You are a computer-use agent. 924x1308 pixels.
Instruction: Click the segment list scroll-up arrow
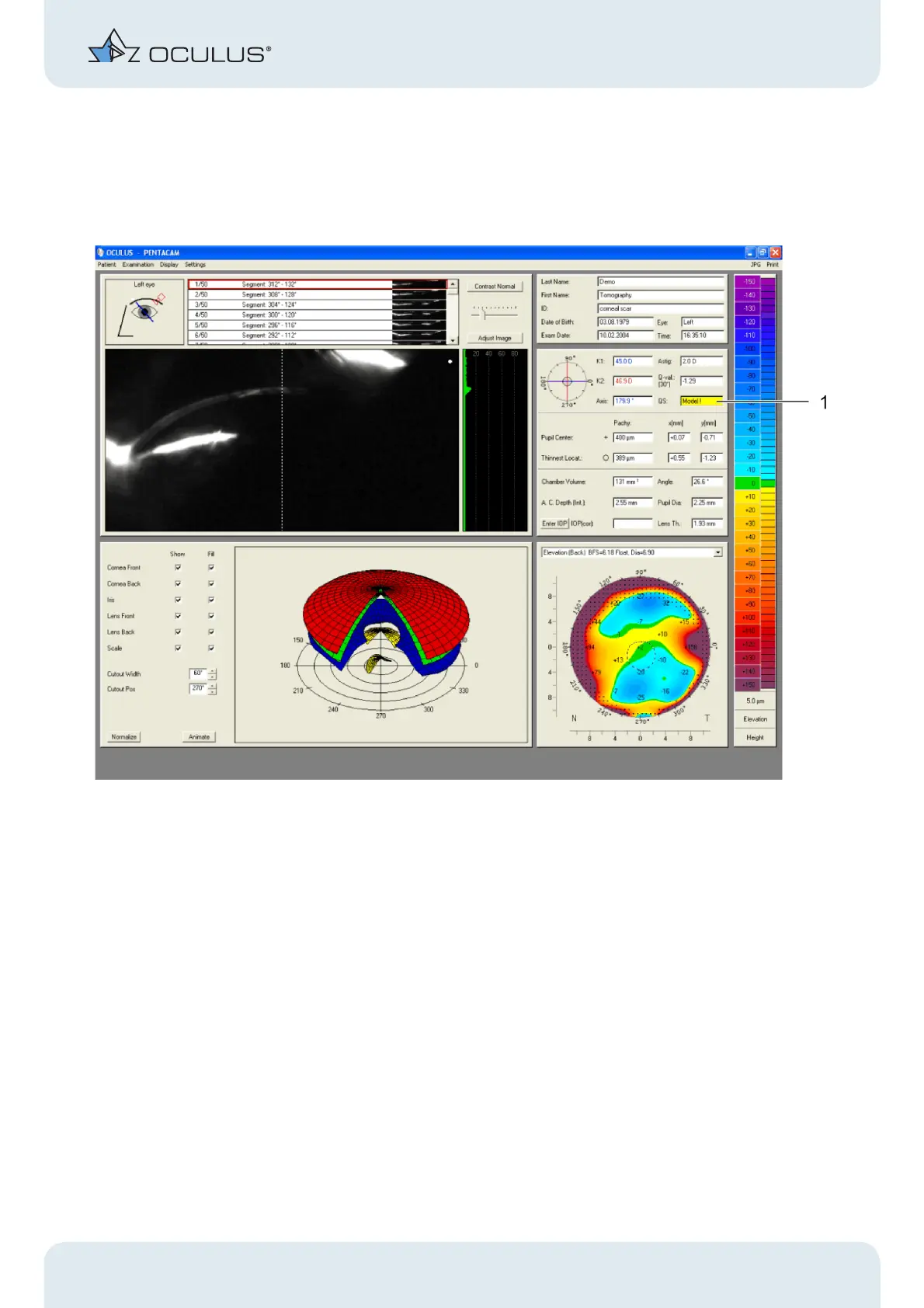[453, 284]
